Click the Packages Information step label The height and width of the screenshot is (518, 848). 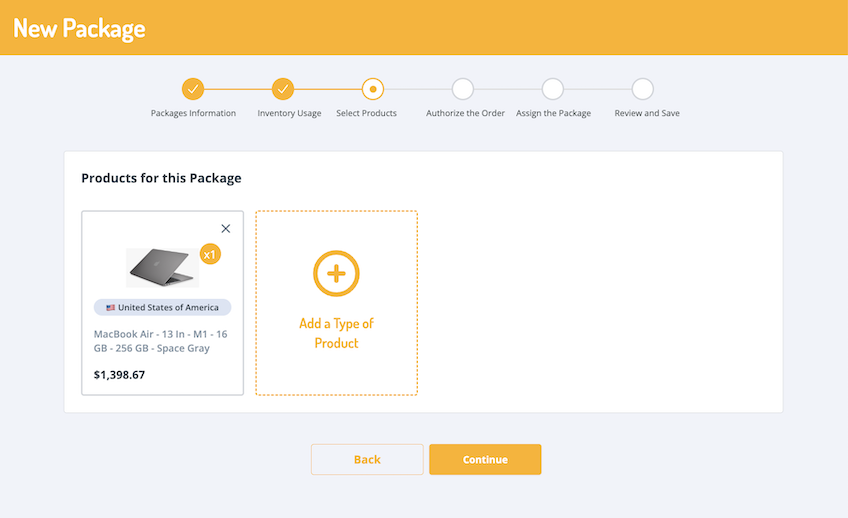coord(193,113)
